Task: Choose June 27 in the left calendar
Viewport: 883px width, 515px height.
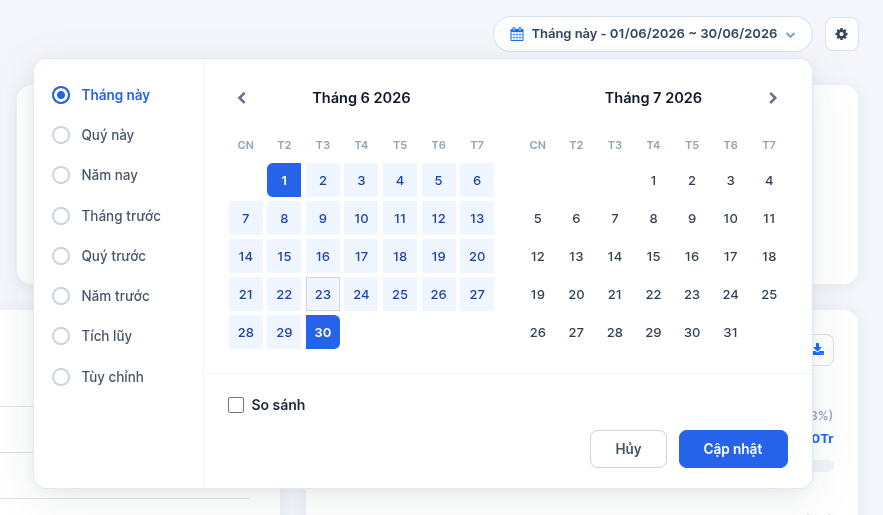Action: pos(477,294)
